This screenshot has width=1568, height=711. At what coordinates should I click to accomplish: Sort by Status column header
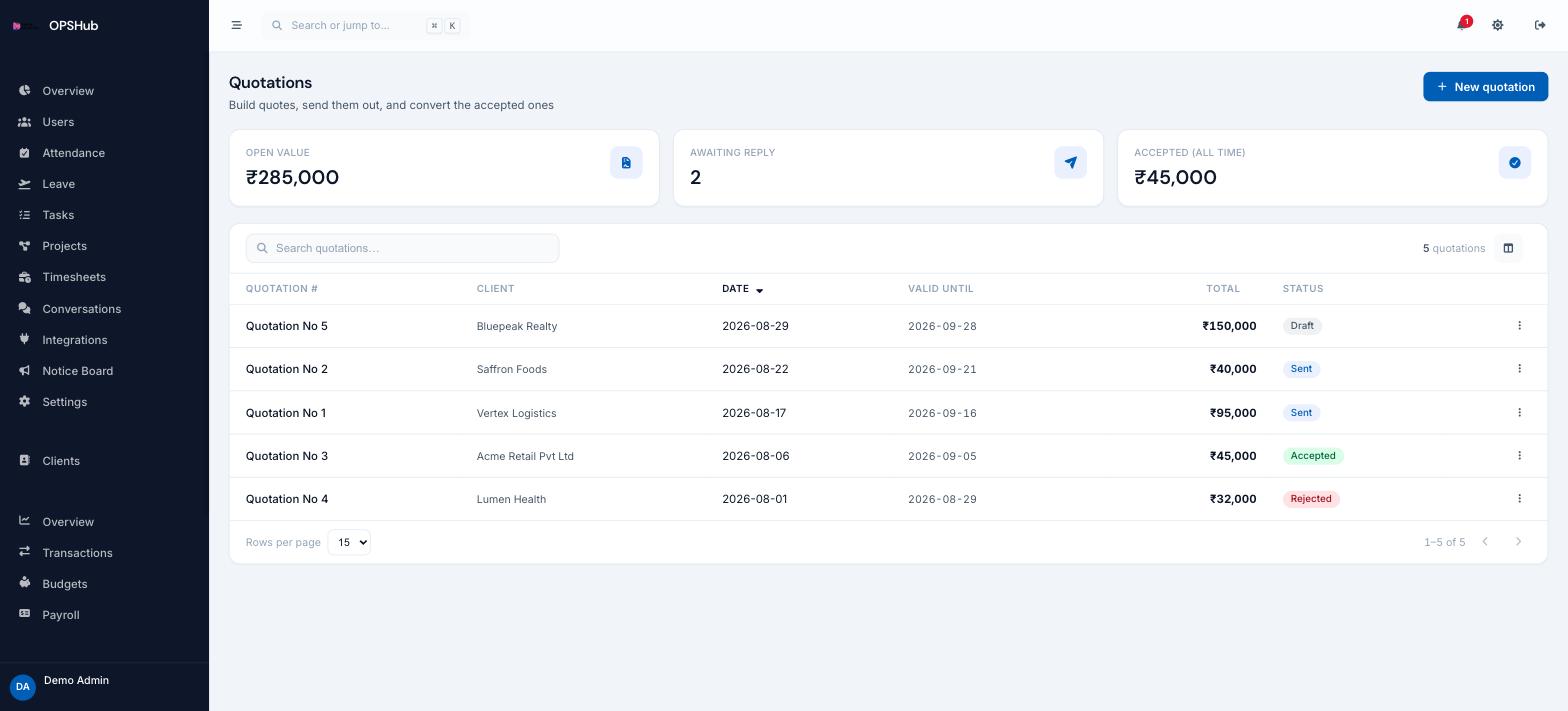point(1303,289)
